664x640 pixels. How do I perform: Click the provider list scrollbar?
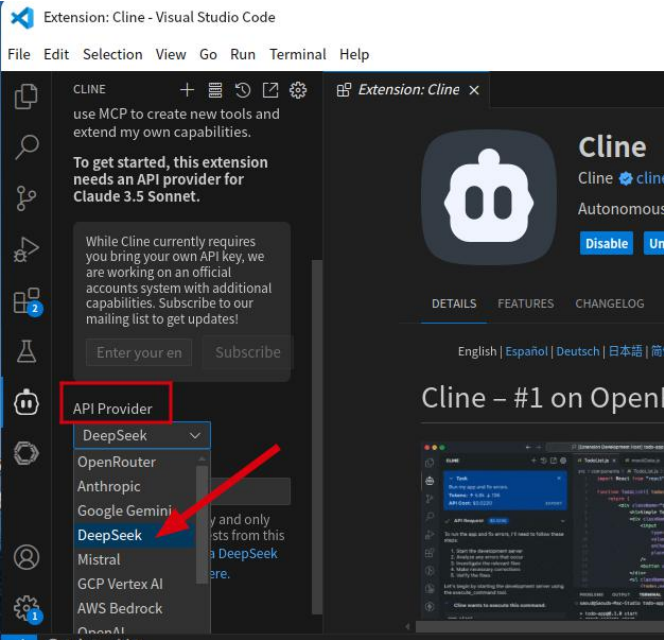click(x=202, y=524)
